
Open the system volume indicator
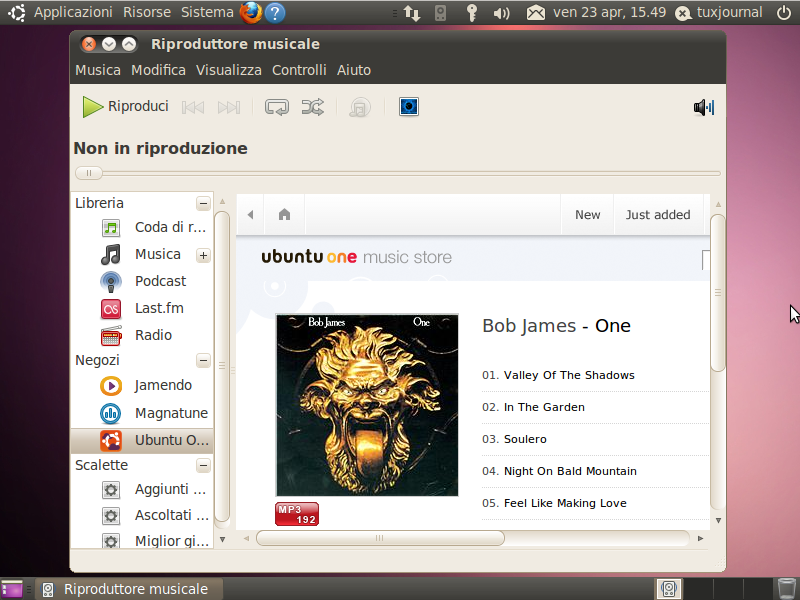(501, 13)
